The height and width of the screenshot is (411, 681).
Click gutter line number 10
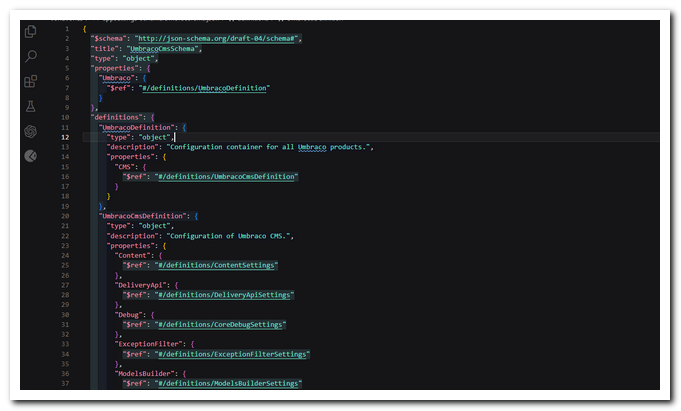[x=65, y=117]
